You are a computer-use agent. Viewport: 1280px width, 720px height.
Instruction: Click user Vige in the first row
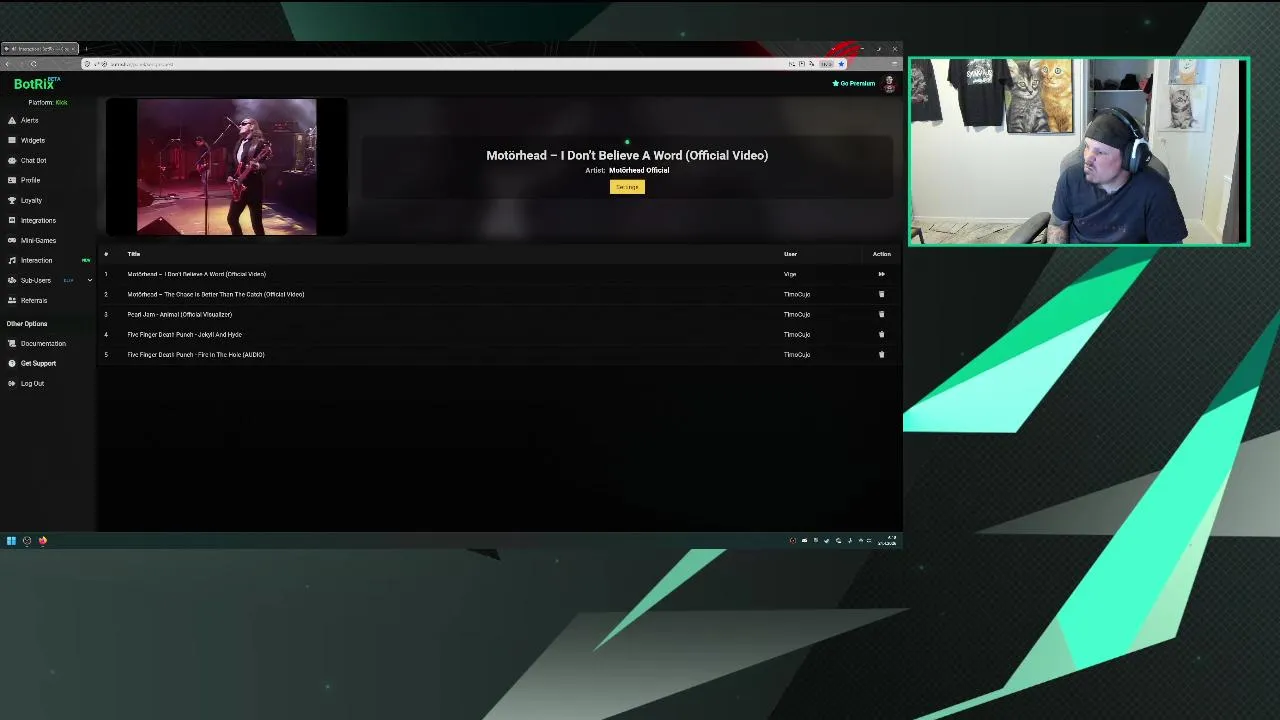point(790,274)
